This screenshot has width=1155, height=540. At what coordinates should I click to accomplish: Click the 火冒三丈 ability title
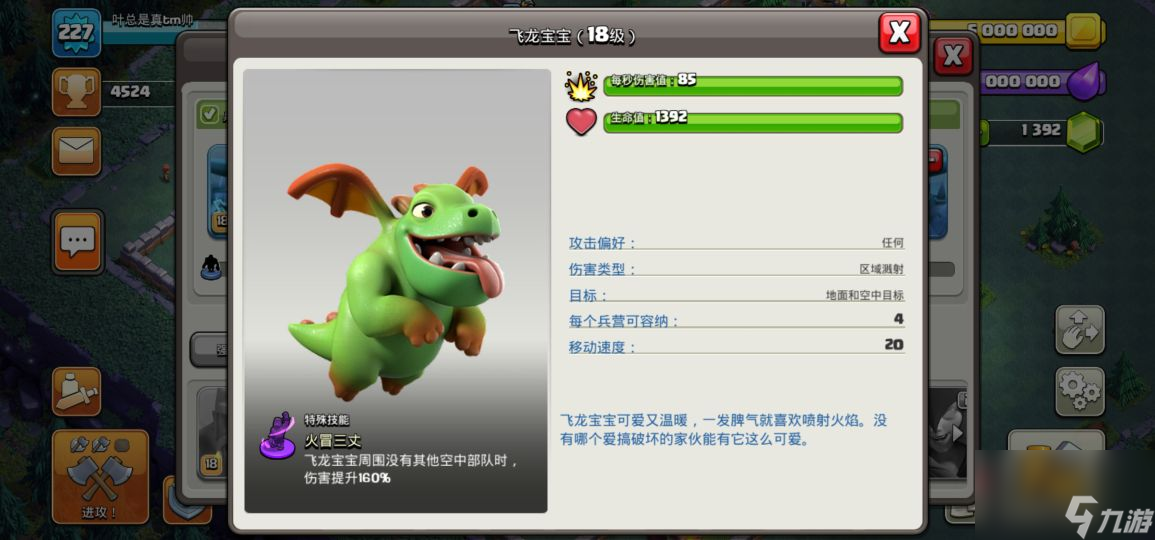(333, 441)
